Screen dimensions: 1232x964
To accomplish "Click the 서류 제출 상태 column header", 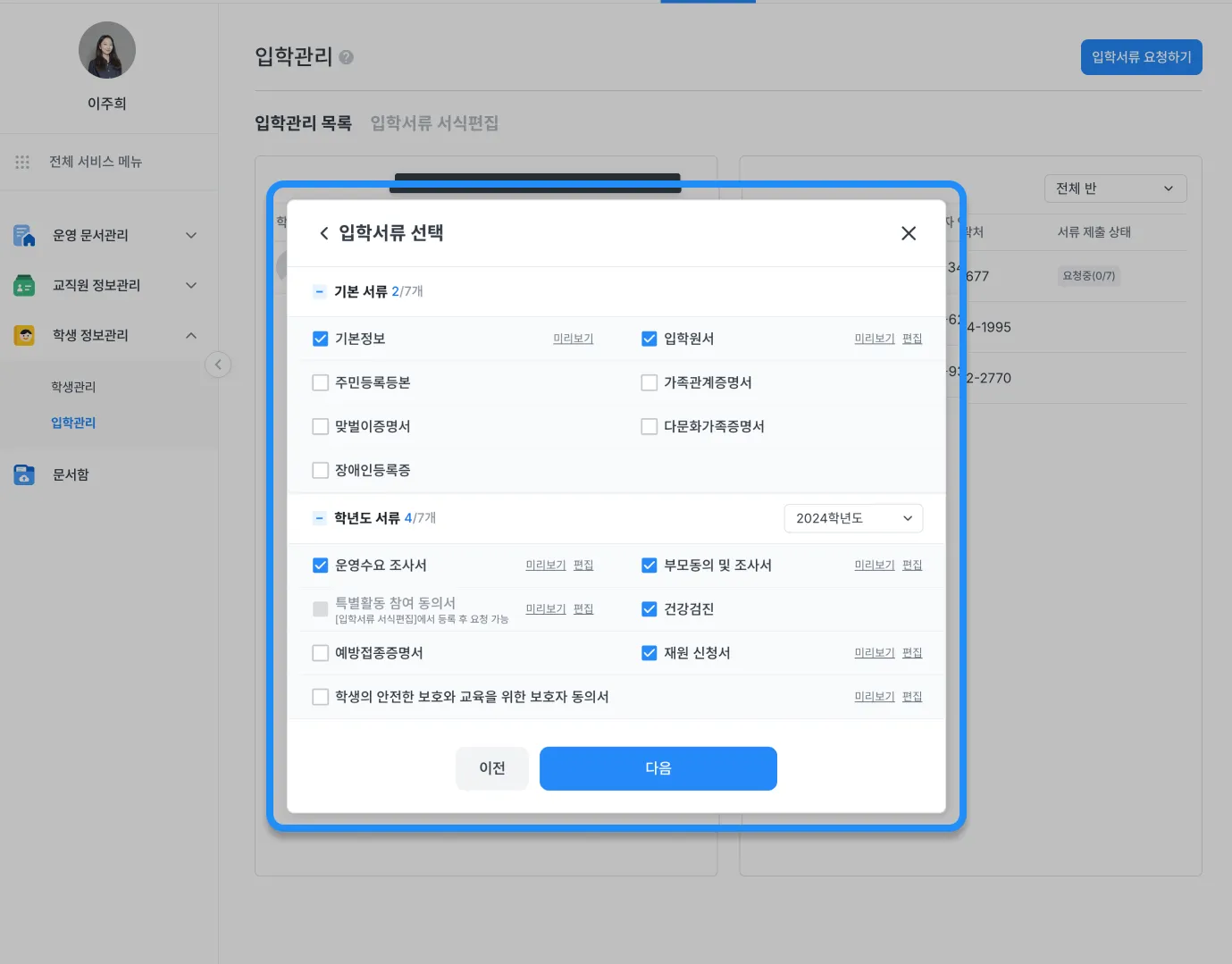I will click(x=1094, y=232).
